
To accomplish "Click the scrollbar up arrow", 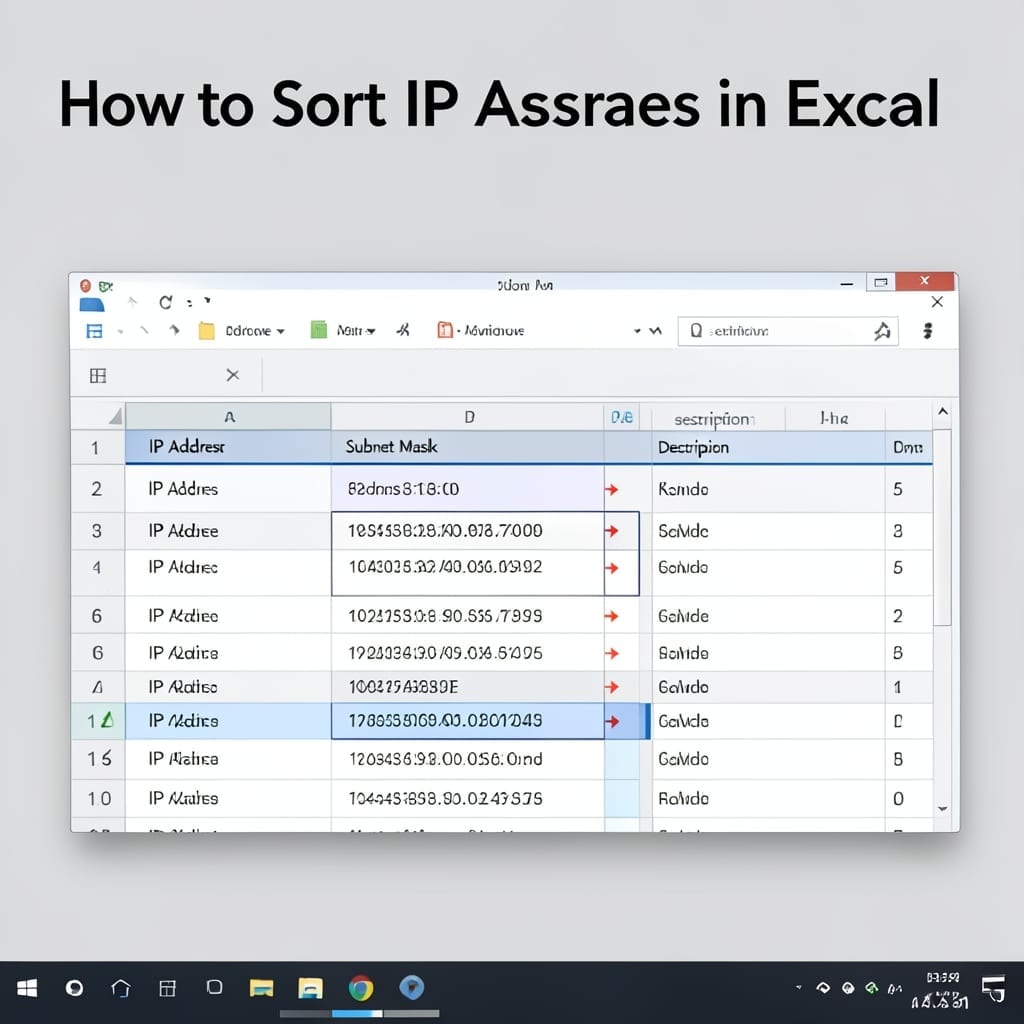I will [942, 411].
